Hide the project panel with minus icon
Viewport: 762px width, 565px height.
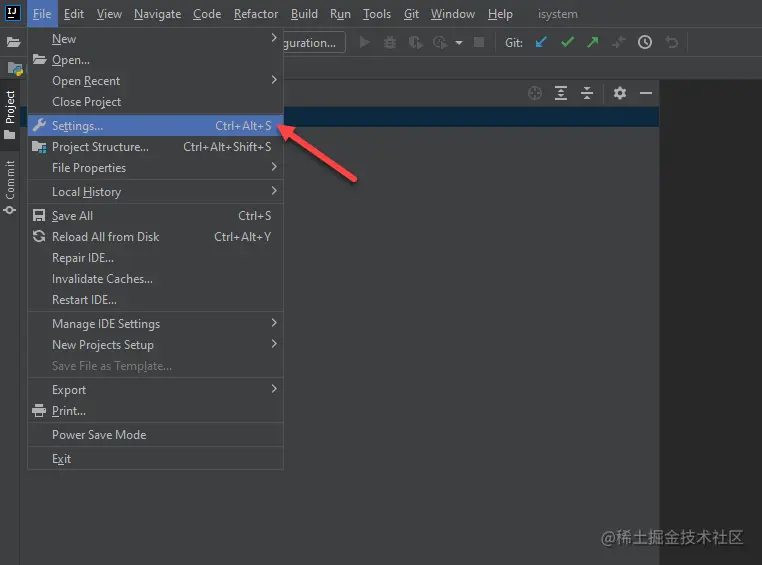[646, 93]
